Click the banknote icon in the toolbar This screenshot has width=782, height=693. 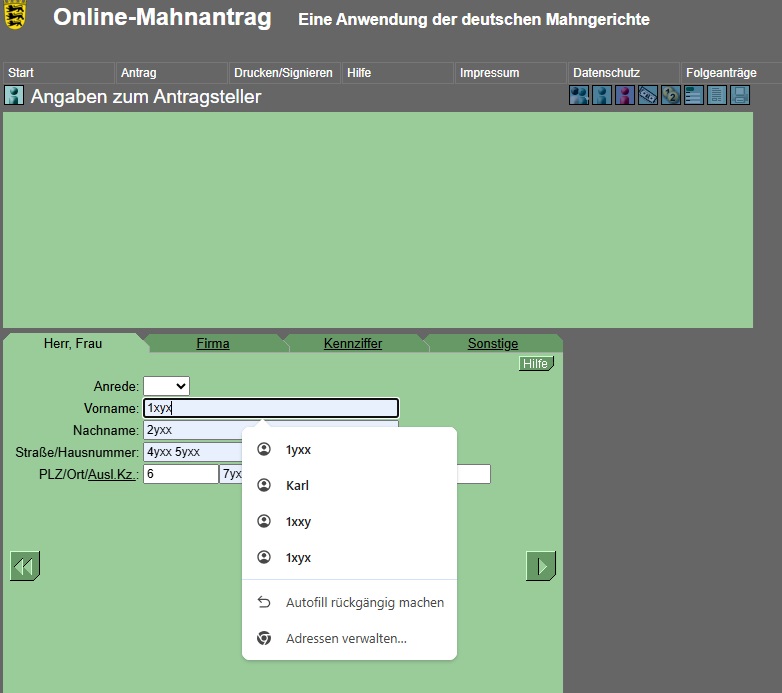pos(648,96)
